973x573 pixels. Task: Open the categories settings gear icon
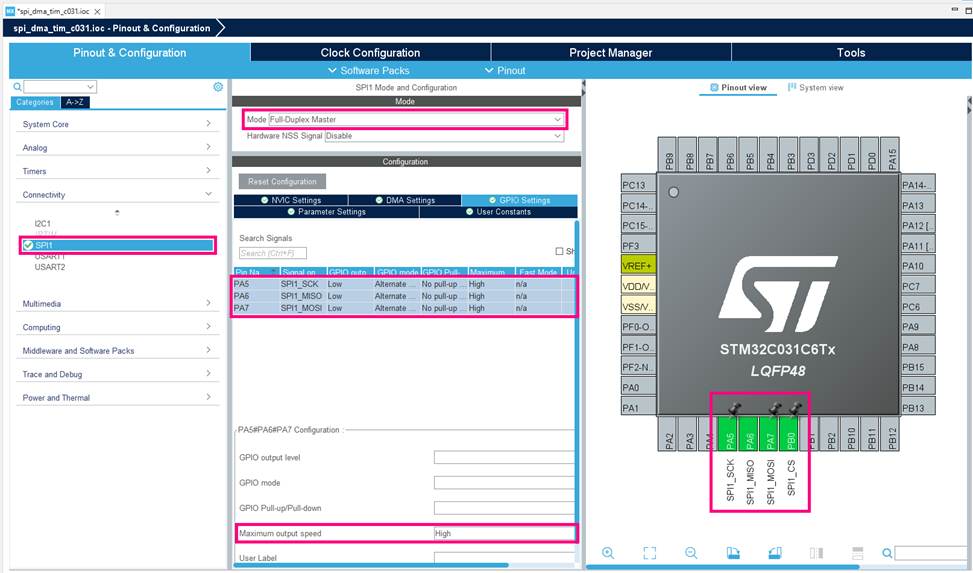[218, 87]
